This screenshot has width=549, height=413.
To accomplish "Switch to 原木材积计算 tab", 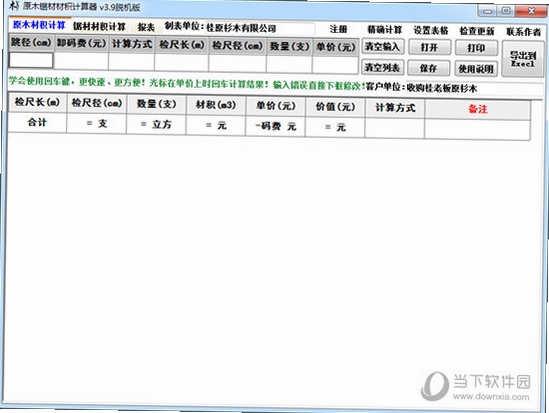I will (x=39, y=25).
